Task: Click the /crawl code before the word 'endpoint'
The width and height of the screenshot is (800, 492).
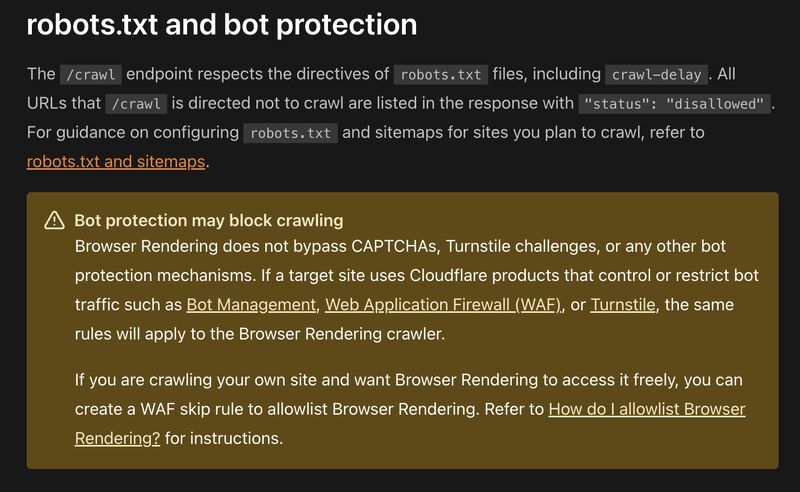Action: point(91,75)
